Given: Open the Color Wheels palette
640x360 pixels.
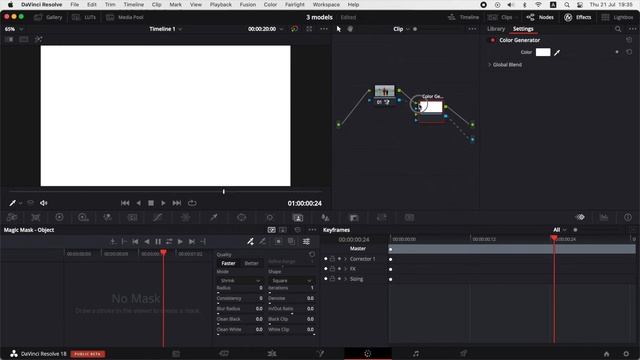Looking at the screenshot, I should [59, 218].
